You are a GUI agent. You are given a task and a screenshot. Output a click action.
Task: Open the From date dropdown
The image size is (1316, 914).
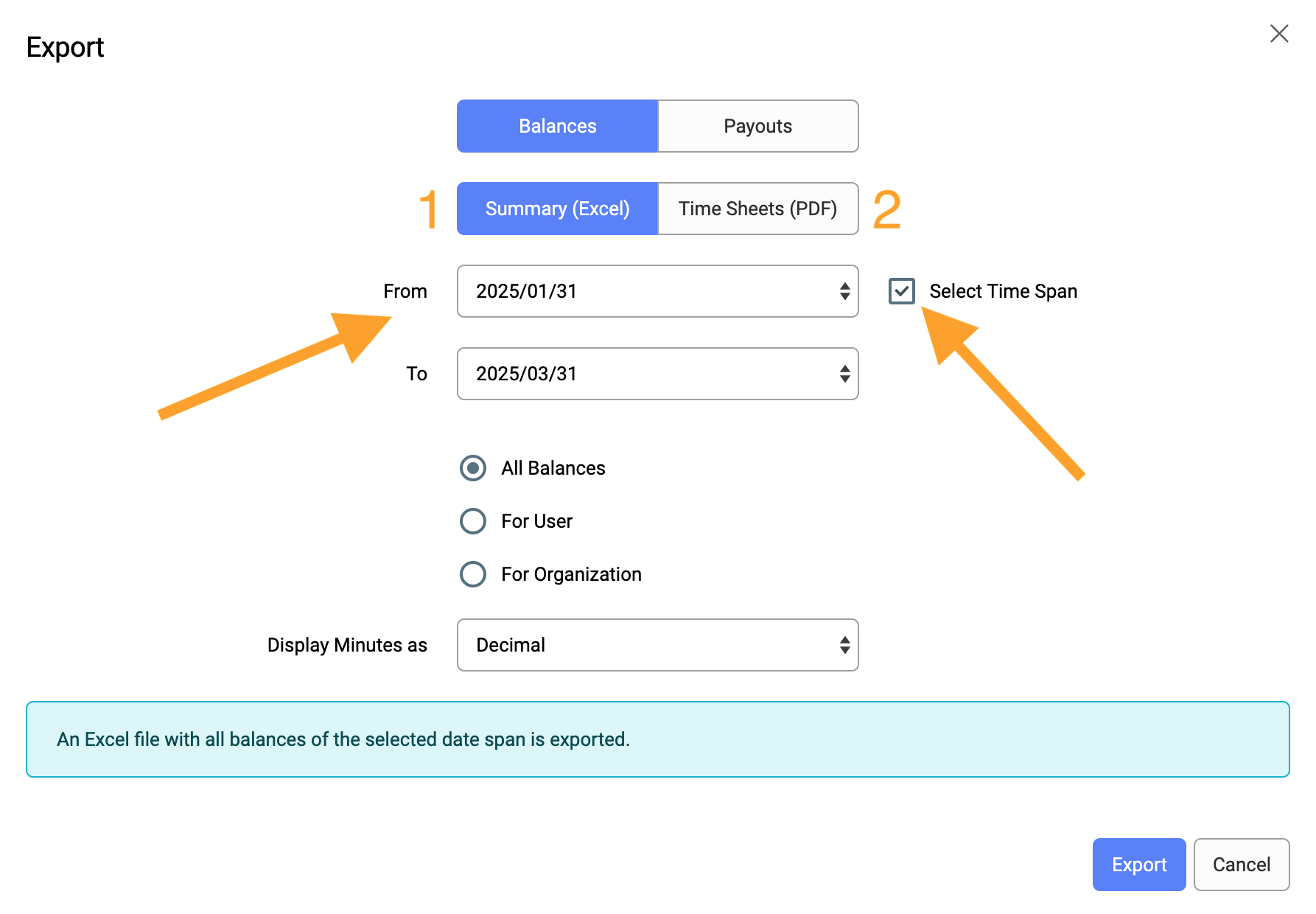(x=657, y=291)
